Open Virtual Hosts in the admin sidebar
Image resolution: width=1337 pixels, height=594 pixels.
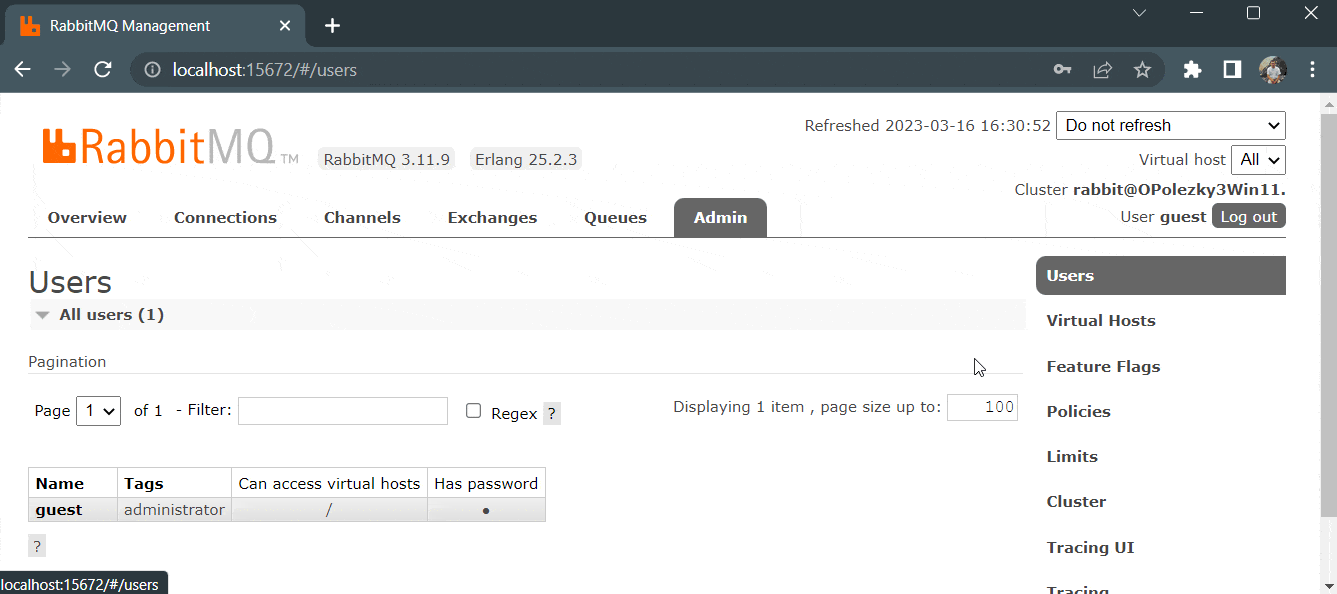coord(1101,320)
